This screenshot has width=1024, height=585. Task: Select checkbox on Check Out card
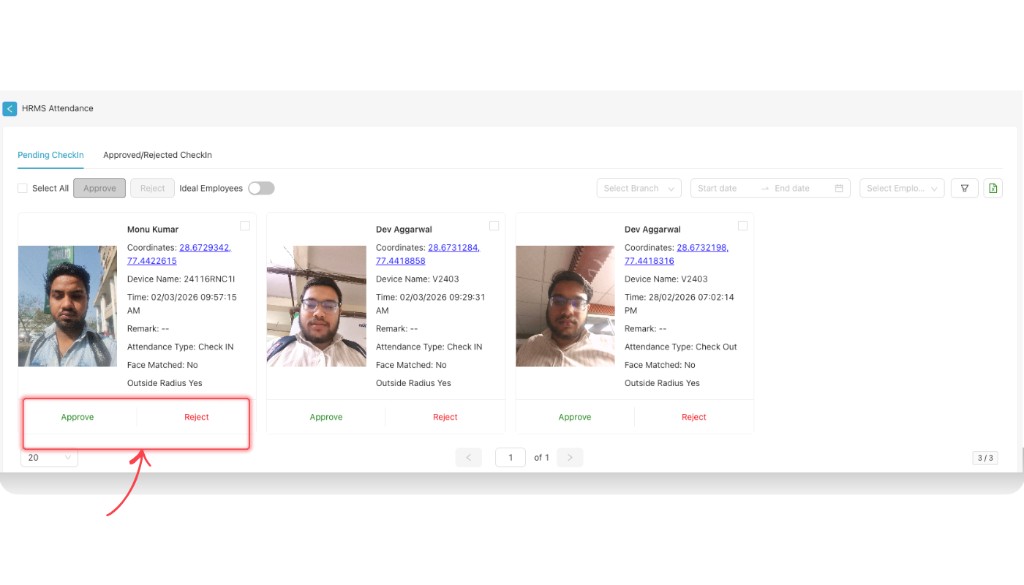742,226
